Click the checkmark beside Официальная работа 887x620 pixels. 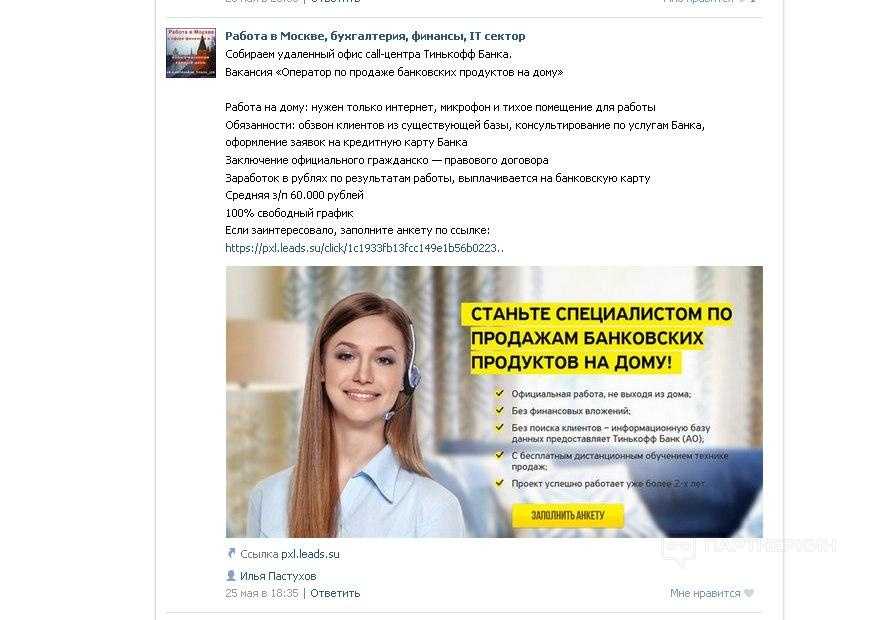click(500, 393)
